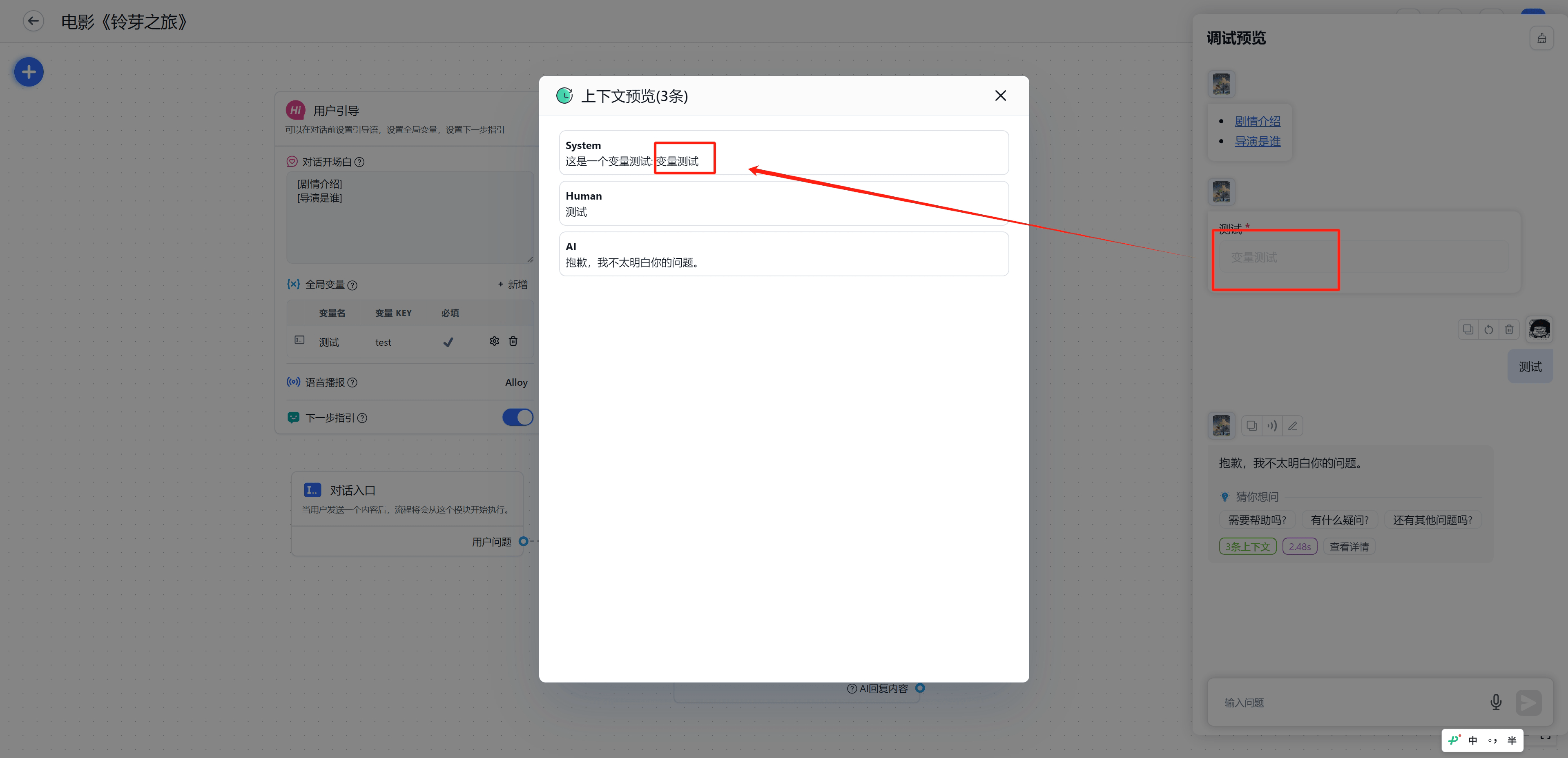The height and width of the screenshot is (758, 1568).
Task: Toggle the 下一步指引 switch
Action: tap(517, 417)
